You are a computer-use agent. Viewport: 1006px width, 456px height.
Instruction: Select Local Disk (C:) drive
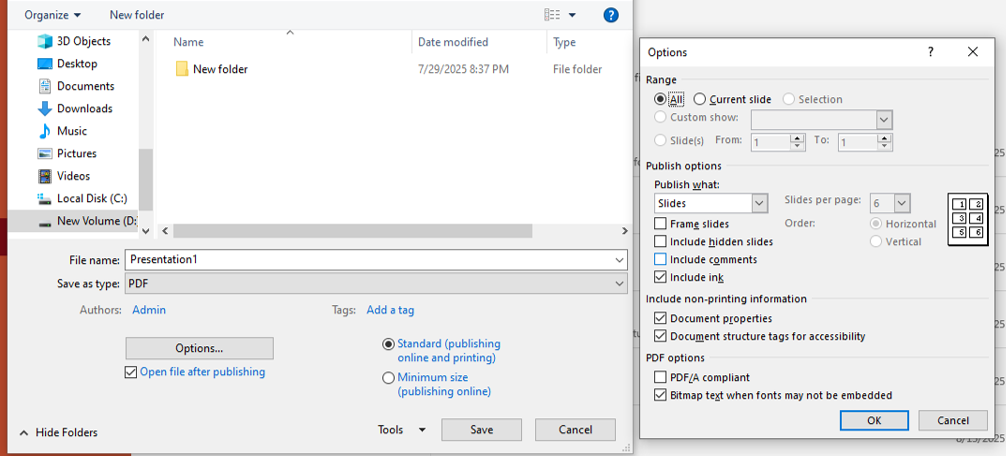(x=91, y=198)
